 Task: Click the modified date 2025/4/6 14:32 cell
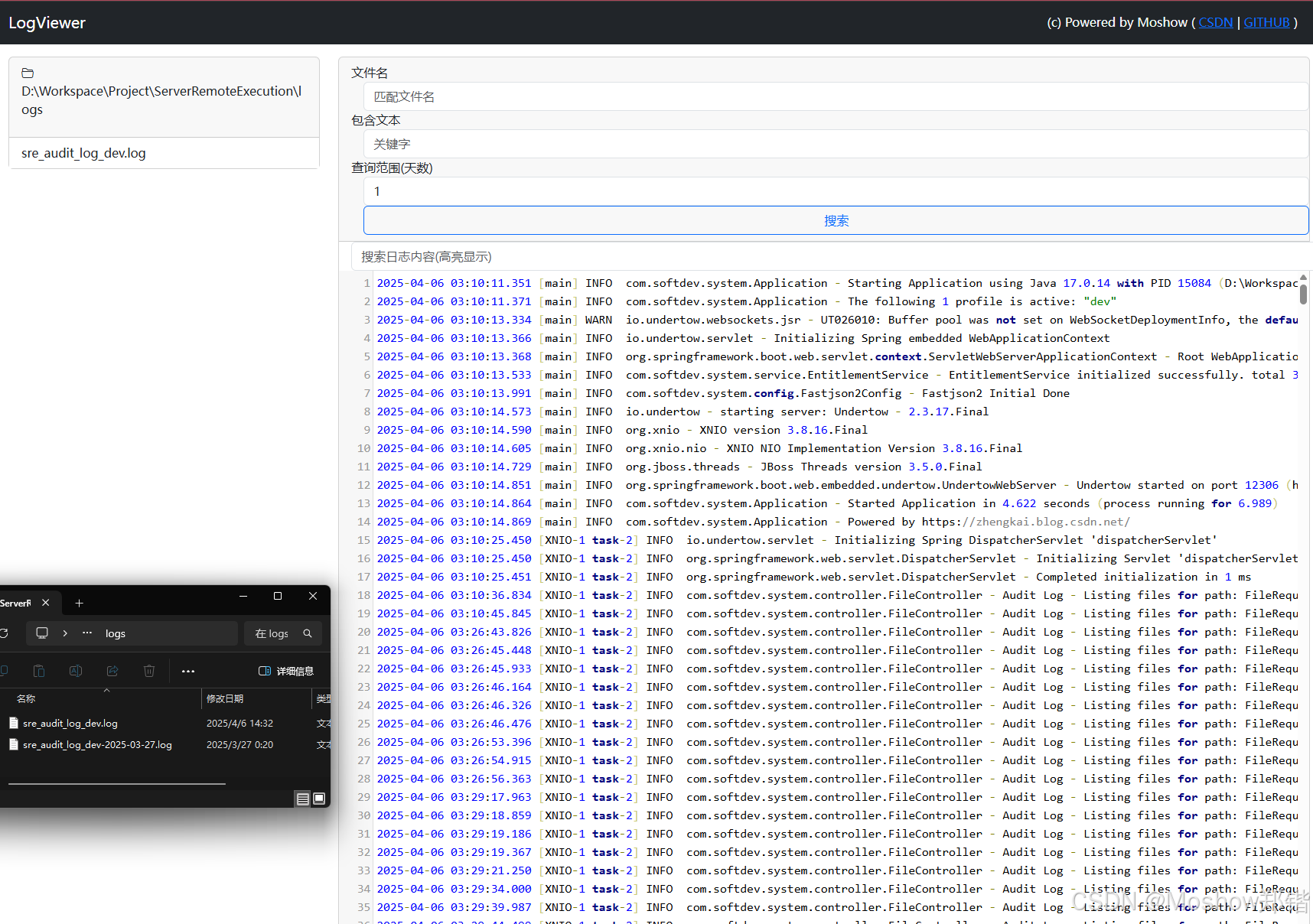[x=239, y=723]
